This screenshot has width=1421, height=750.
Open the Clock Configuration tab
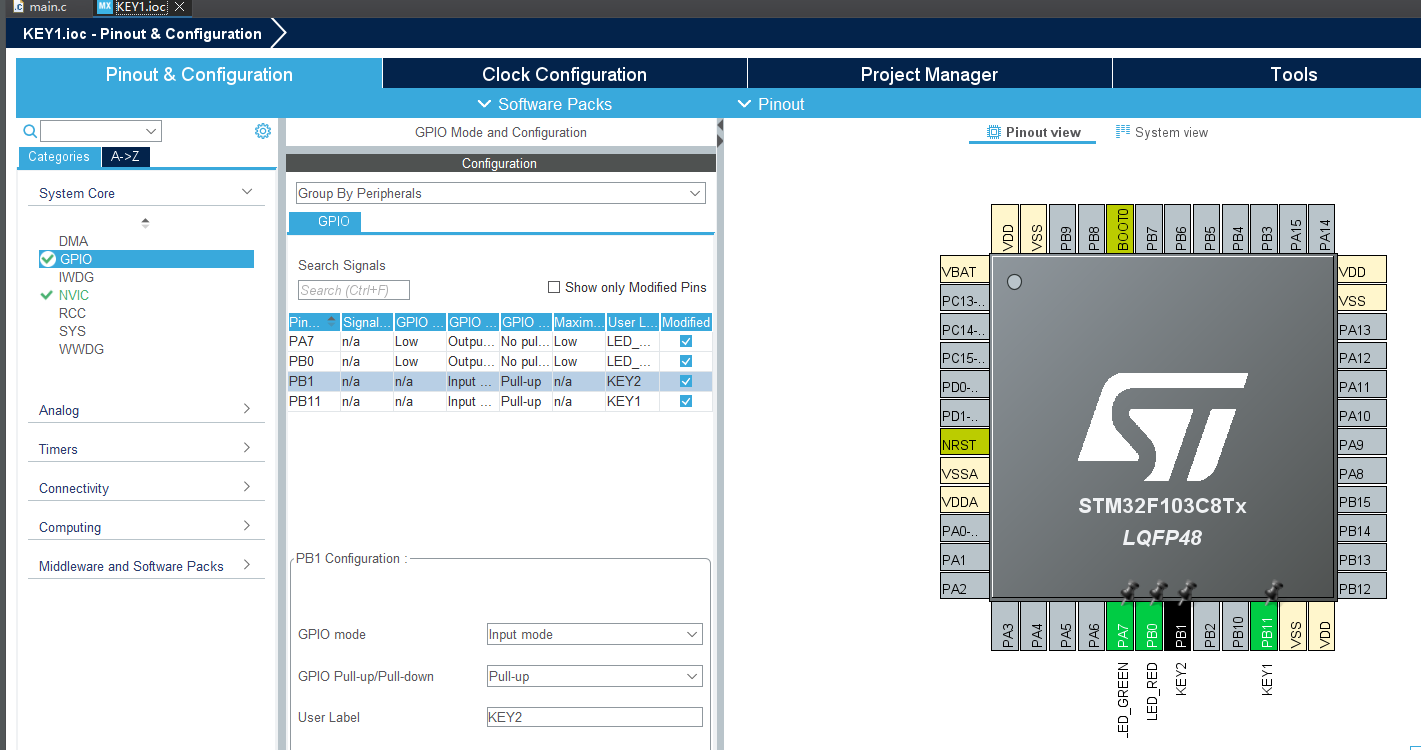pyautogui.click(x=564, y=74)
